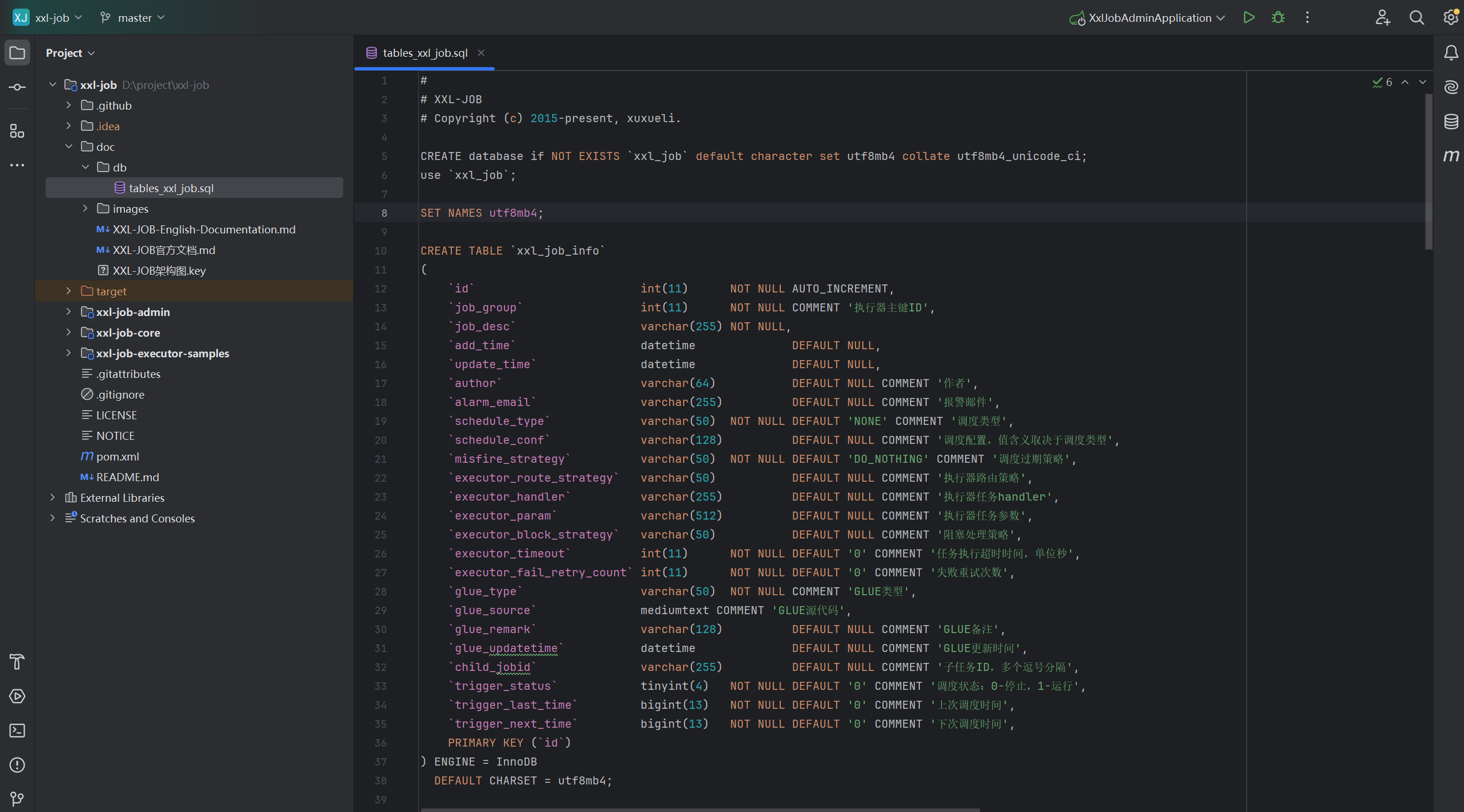
Task: Expand the xxl-job-admin module
Action: coord(69,311)
